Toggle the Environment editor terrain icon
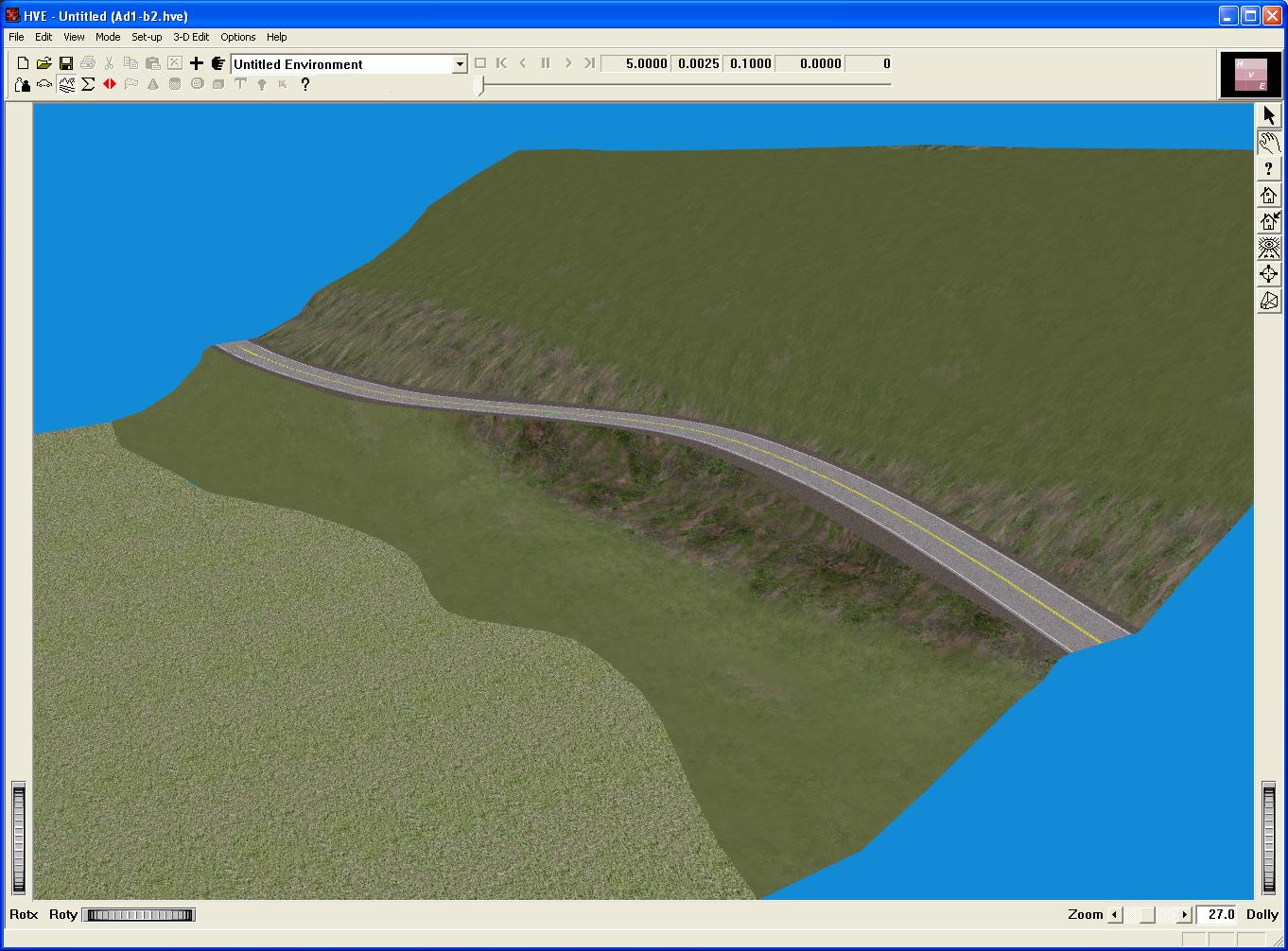Image resolution: width=1288 pixels, height=951 pixels. tap(66, 84)
